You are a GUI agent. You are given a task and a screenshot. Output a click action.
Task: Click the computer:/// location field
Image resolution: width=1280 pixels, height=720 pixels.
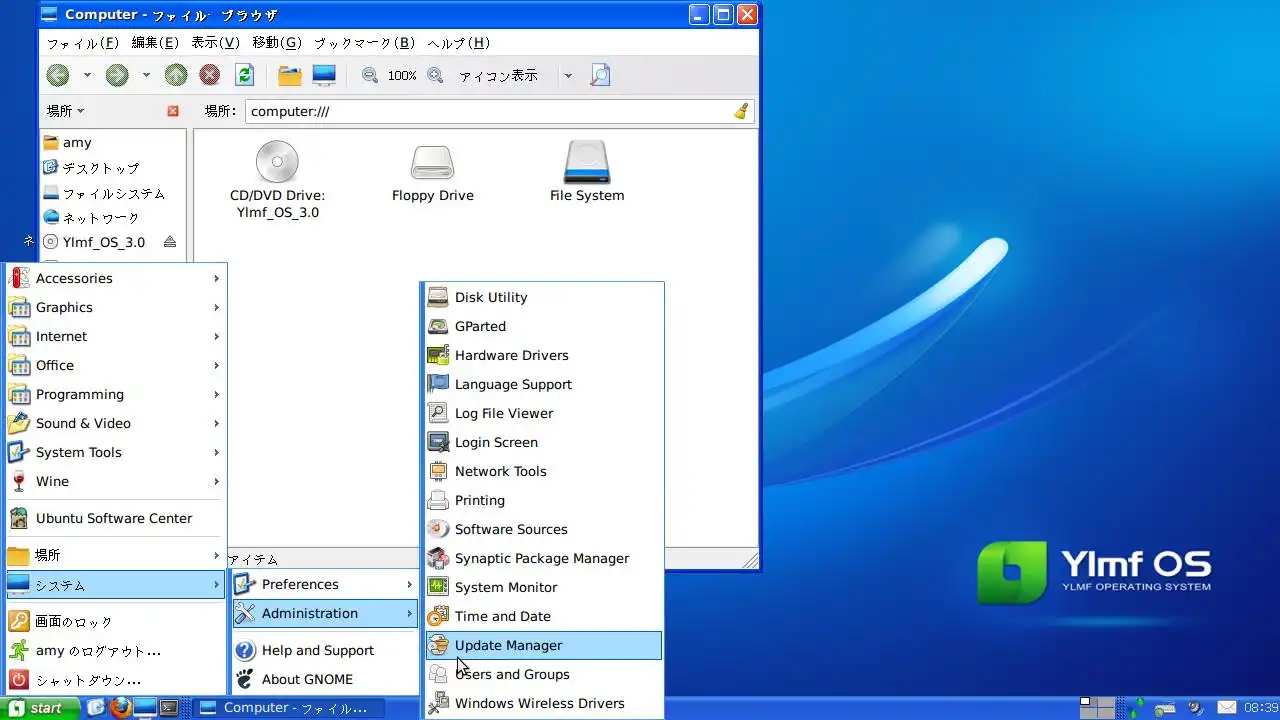(488, 111)
